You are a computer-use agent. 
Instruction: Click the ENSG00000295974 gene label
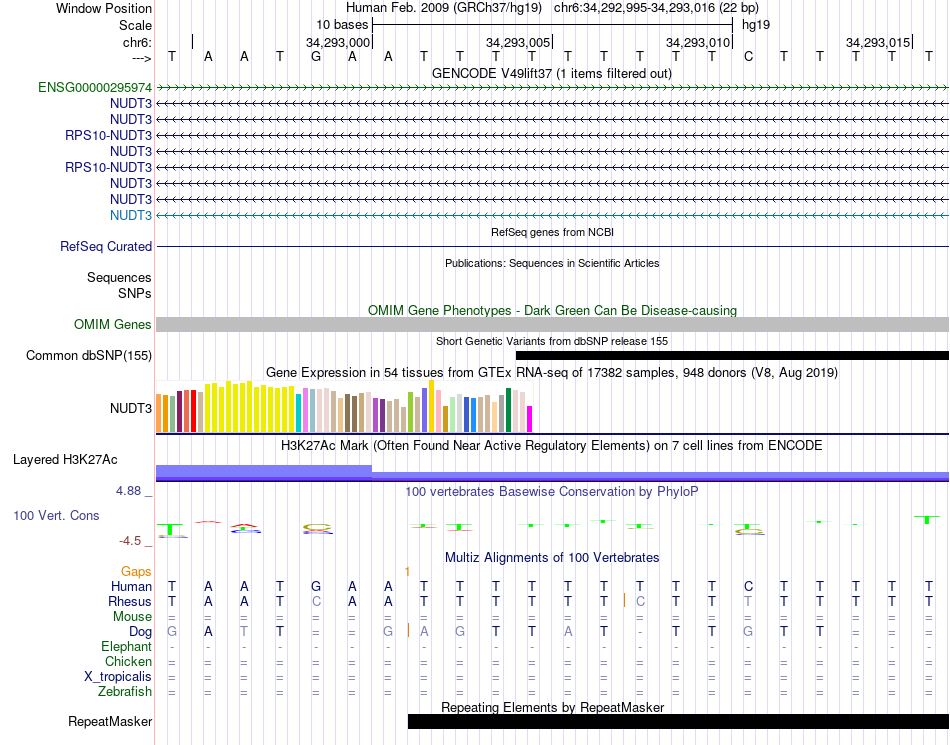click(95, 88)
